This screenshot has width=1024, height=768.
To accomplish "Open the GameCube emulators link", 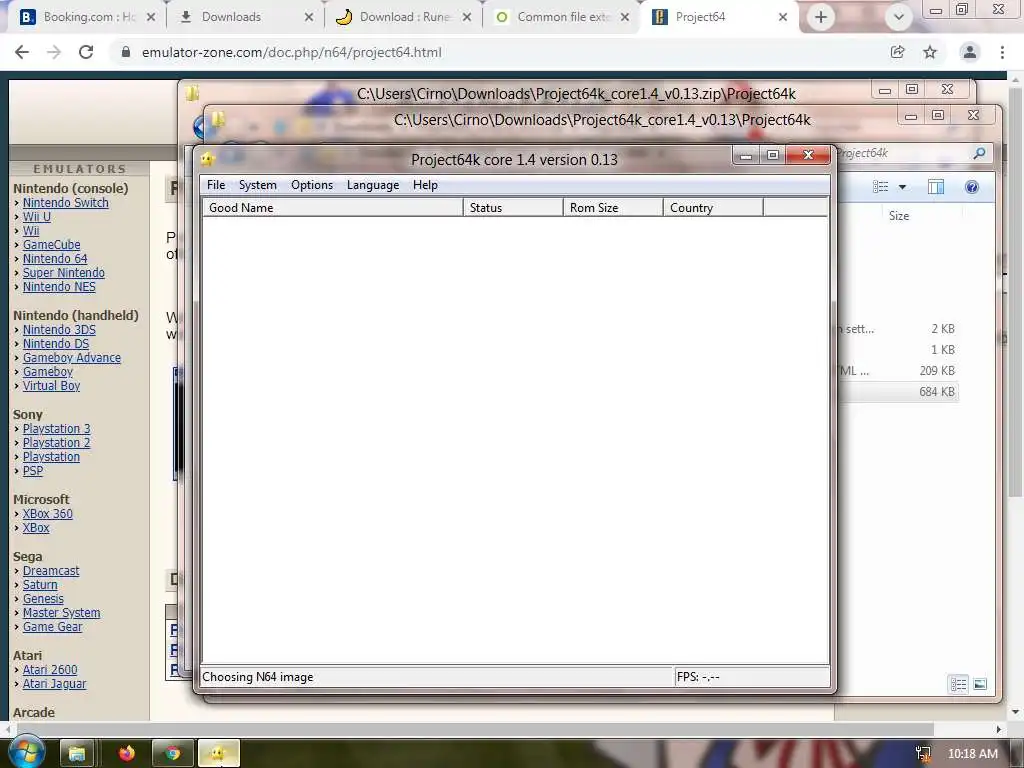I will (x=52, y=245).
